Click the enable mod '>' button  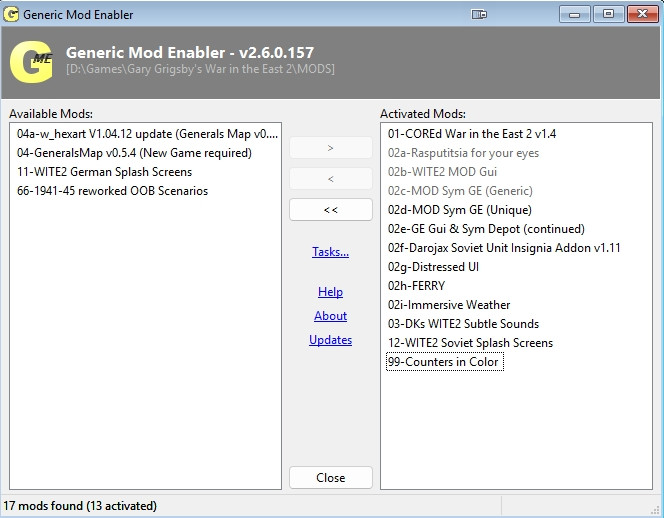point(331,148)
